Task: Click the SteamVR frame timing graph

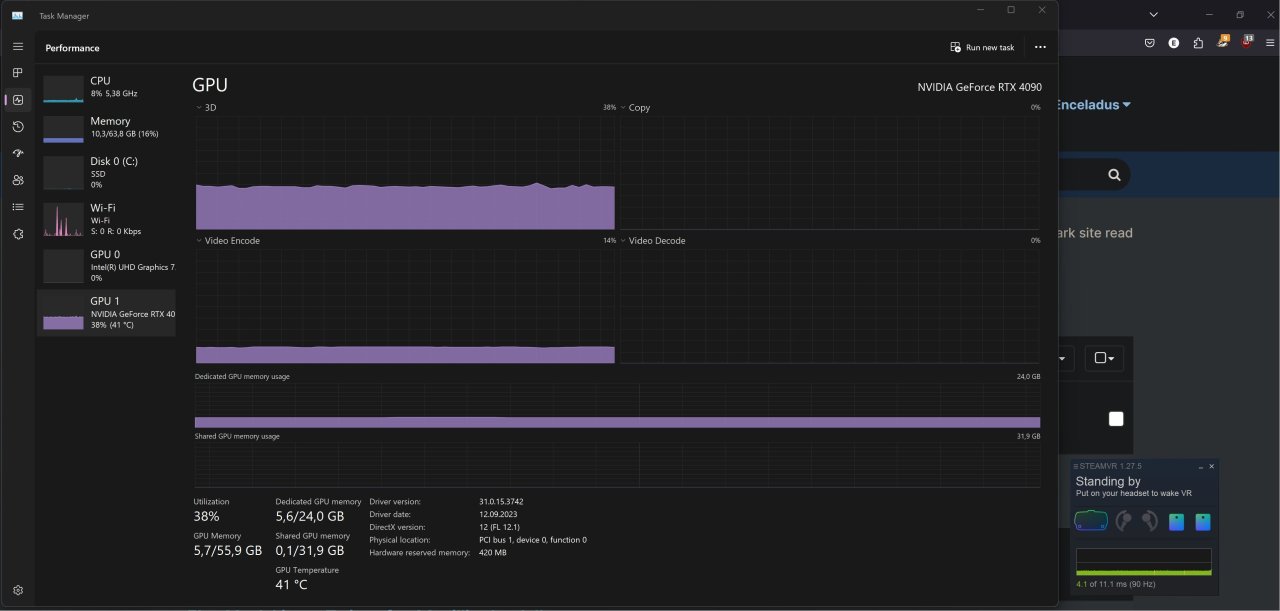Action: pos(1143,560)
